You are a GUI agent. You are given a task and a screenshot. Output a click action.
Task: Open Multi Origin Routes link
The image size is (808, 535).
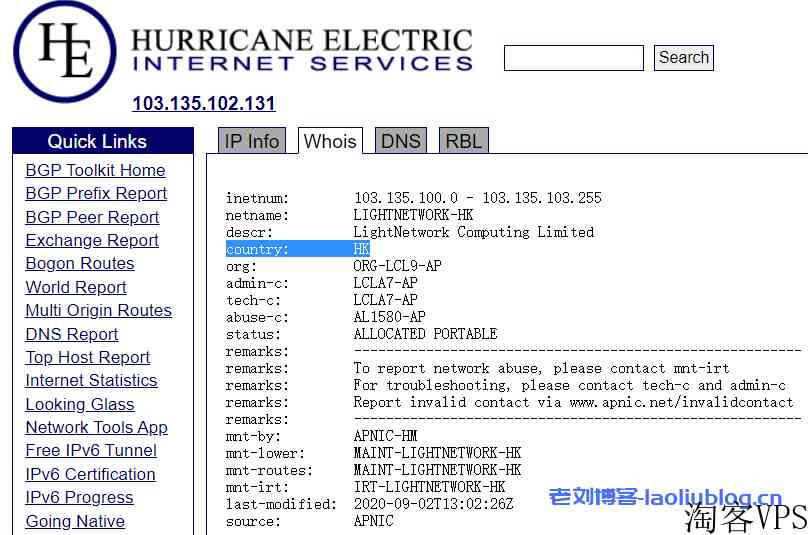point(98,310)
